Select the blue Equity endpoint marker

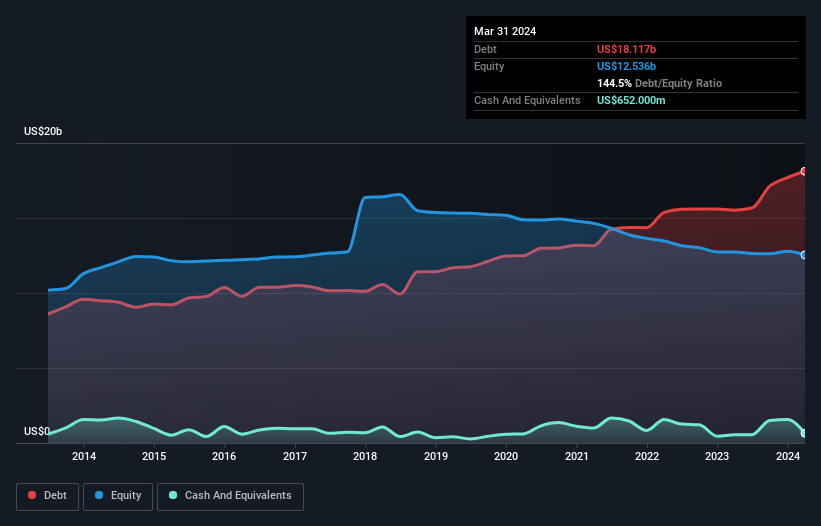tap(804, 255)
